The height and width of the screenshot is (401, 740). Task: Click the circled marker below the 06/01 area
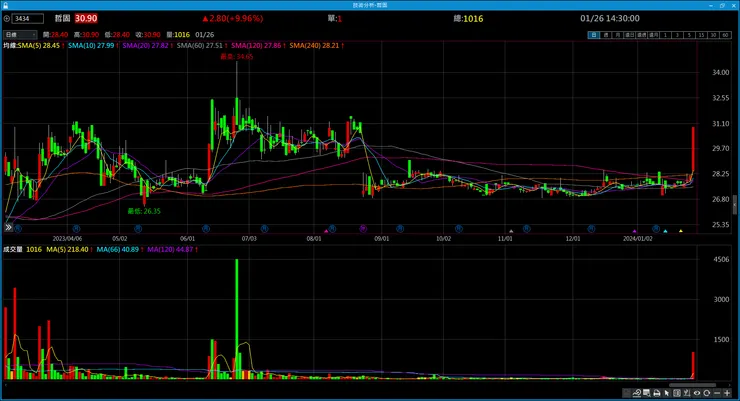click(x=206, y=229)
